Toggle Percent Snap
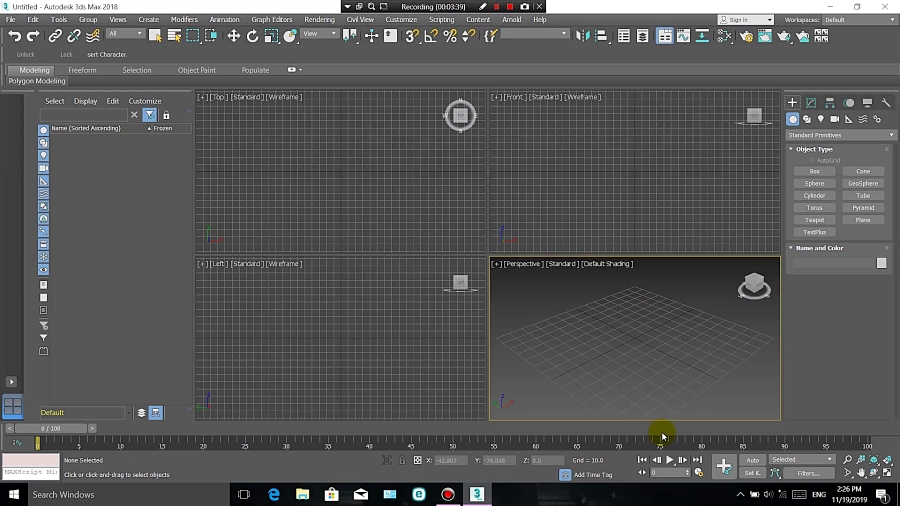The image size is (900, 506). click(450, 36)
